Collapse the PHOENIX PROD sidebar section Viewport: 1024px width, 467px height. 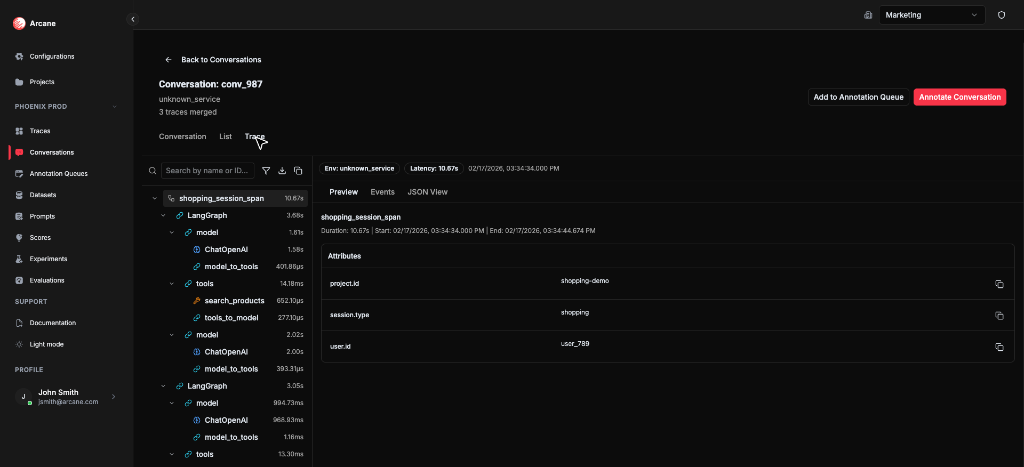click(x=115, y=106)
